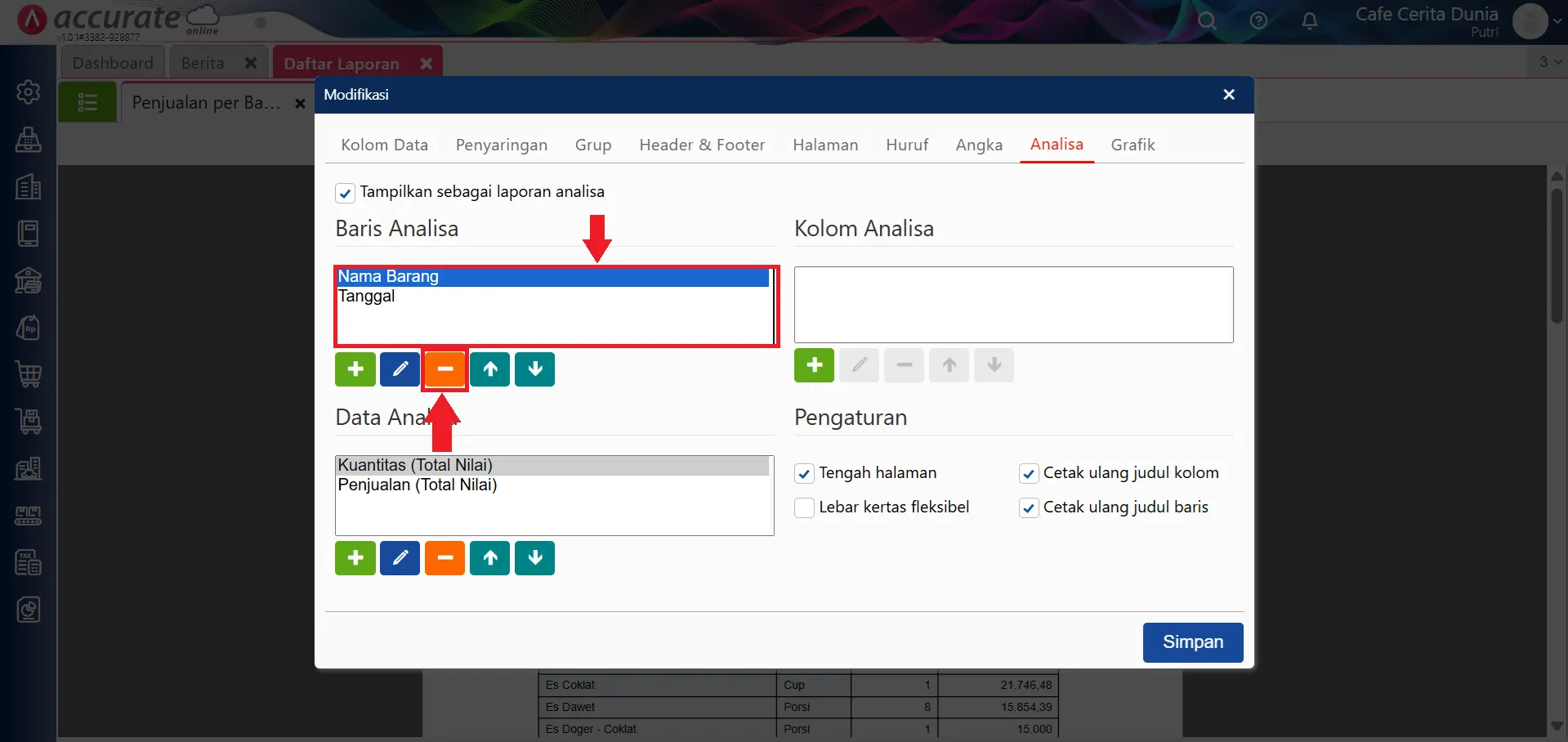Uncheck Tampilkan sebagai laporan analisa
1568x742 pixels.
[345, 193]
